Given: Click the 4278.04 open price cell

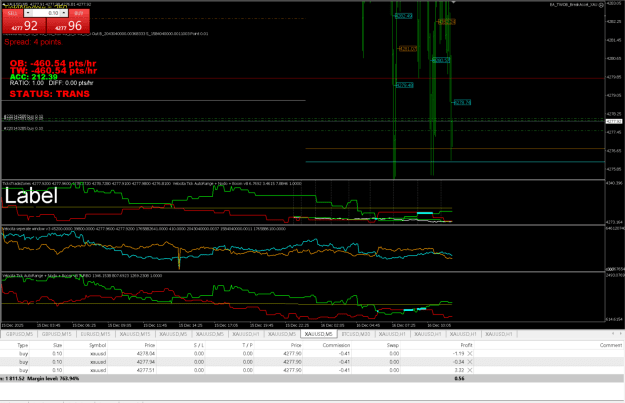Looking at the screenshot, I should click(146, 354).
